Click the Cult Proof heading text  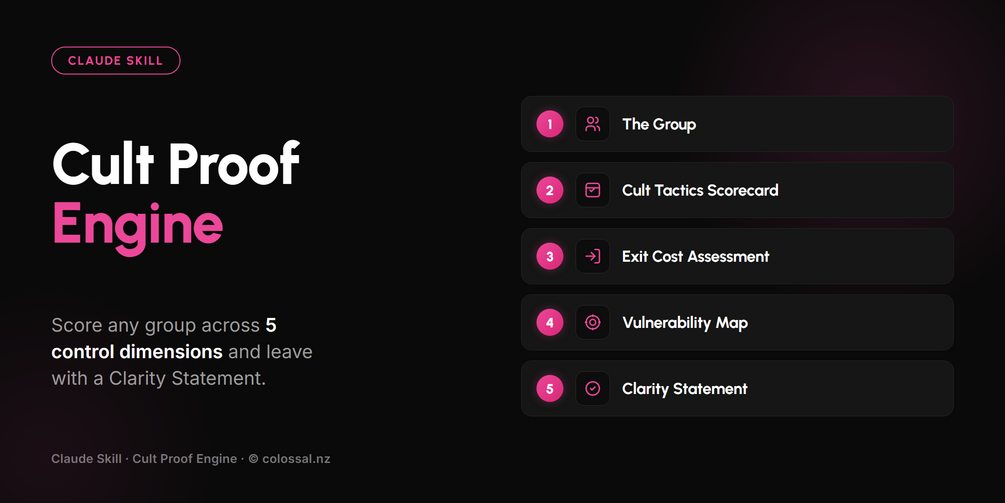tap(176, 163)
